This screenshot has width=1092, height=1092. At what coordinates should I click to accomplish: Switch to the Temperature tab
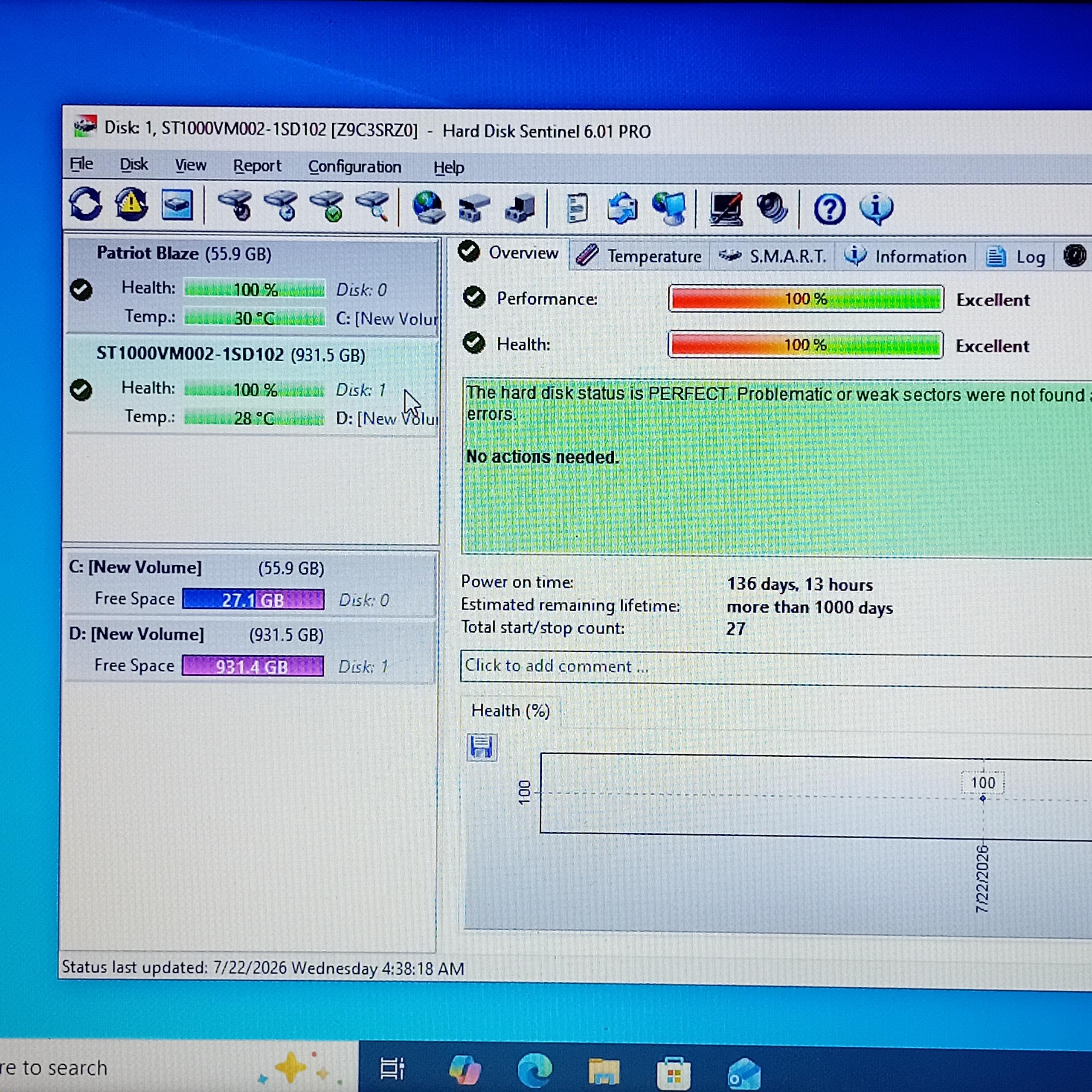pos(639,256)
